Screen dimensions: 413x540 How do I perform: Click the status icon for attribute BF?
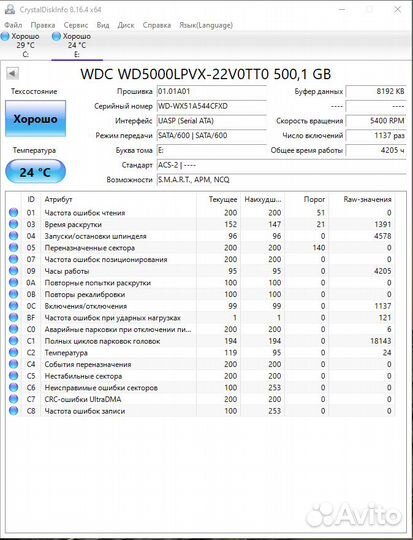coord(13,318)
